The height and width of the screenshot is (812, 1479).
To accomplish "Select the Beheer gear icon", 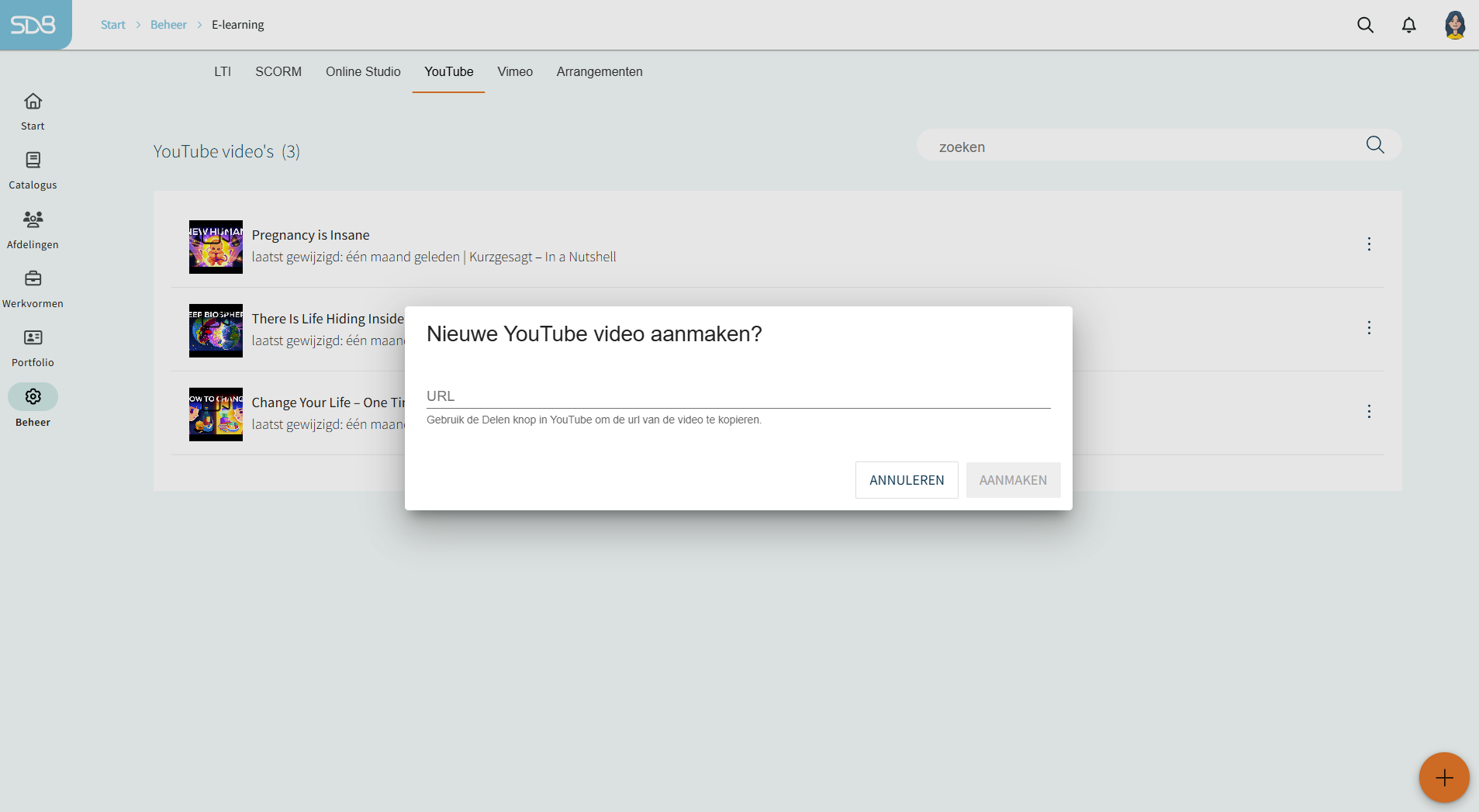I will pos(33,397).
